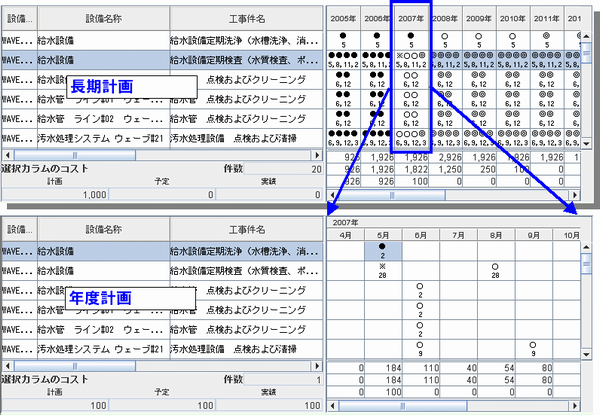The height and width of the screenshot is (415, 600).
Task: Click left arrow of 長期計画 equipment table horizontal scrollbar
Action: click(x=7, y=155)
